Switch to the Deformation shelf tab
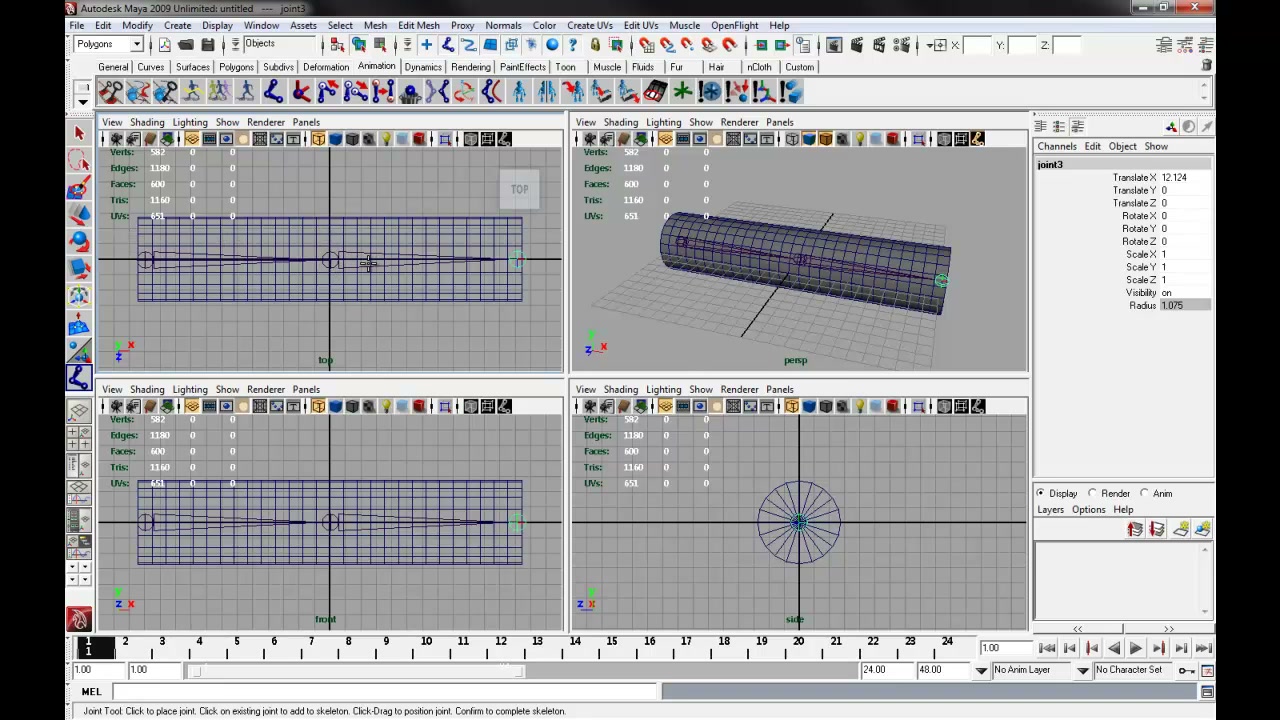This screenshot has height=720, width=1280. click(x=326, y=67)
